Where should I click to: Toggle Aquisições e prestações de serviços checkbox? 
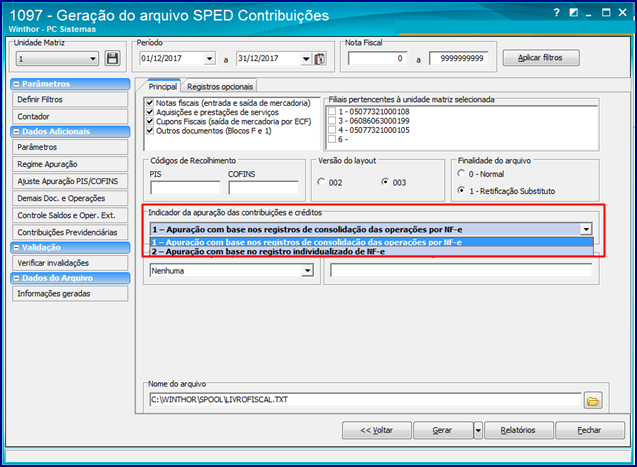point(150,112)
